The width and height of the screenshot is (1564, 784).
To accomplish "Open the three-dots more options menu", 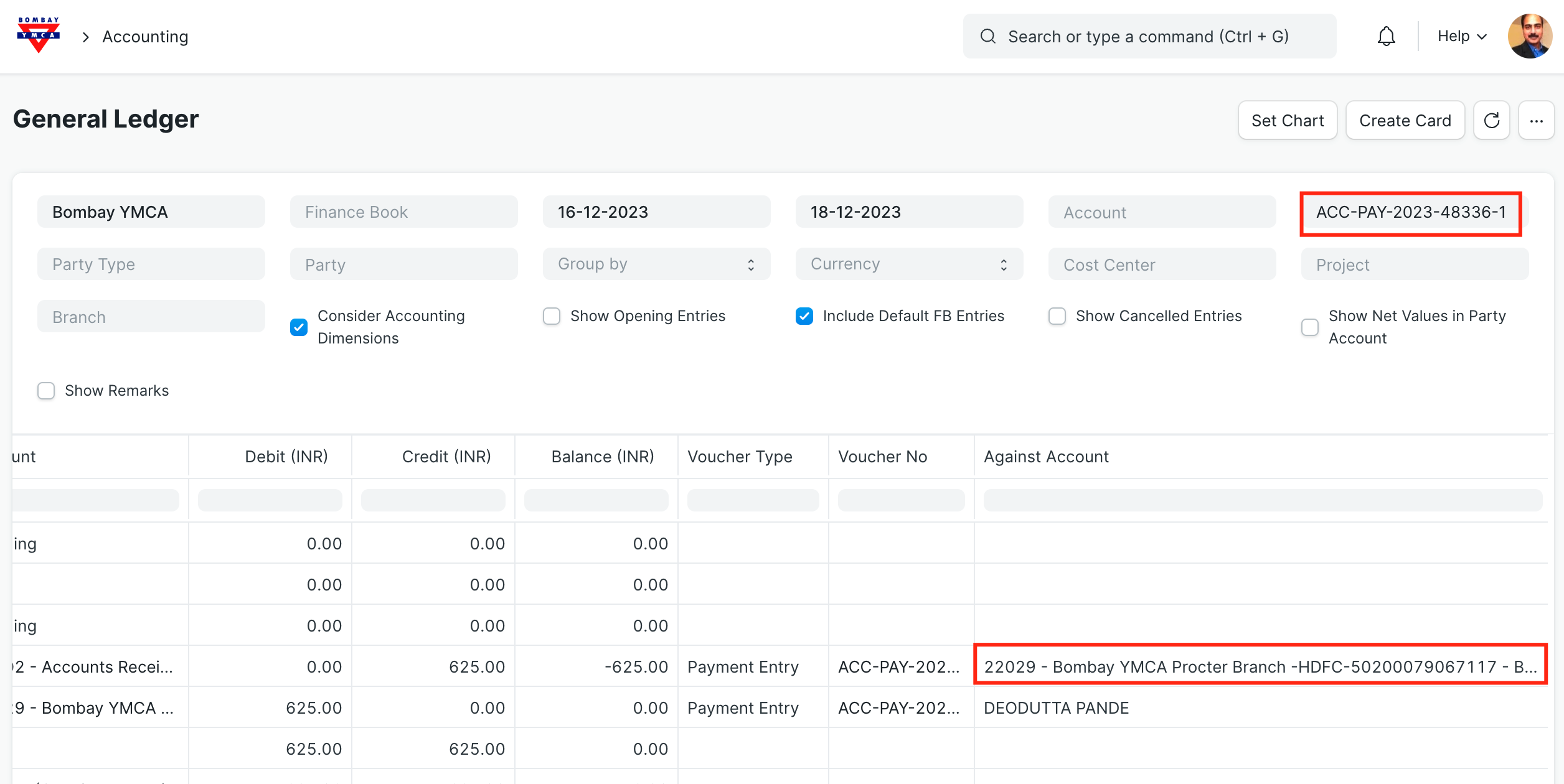I will point(1536,121).
